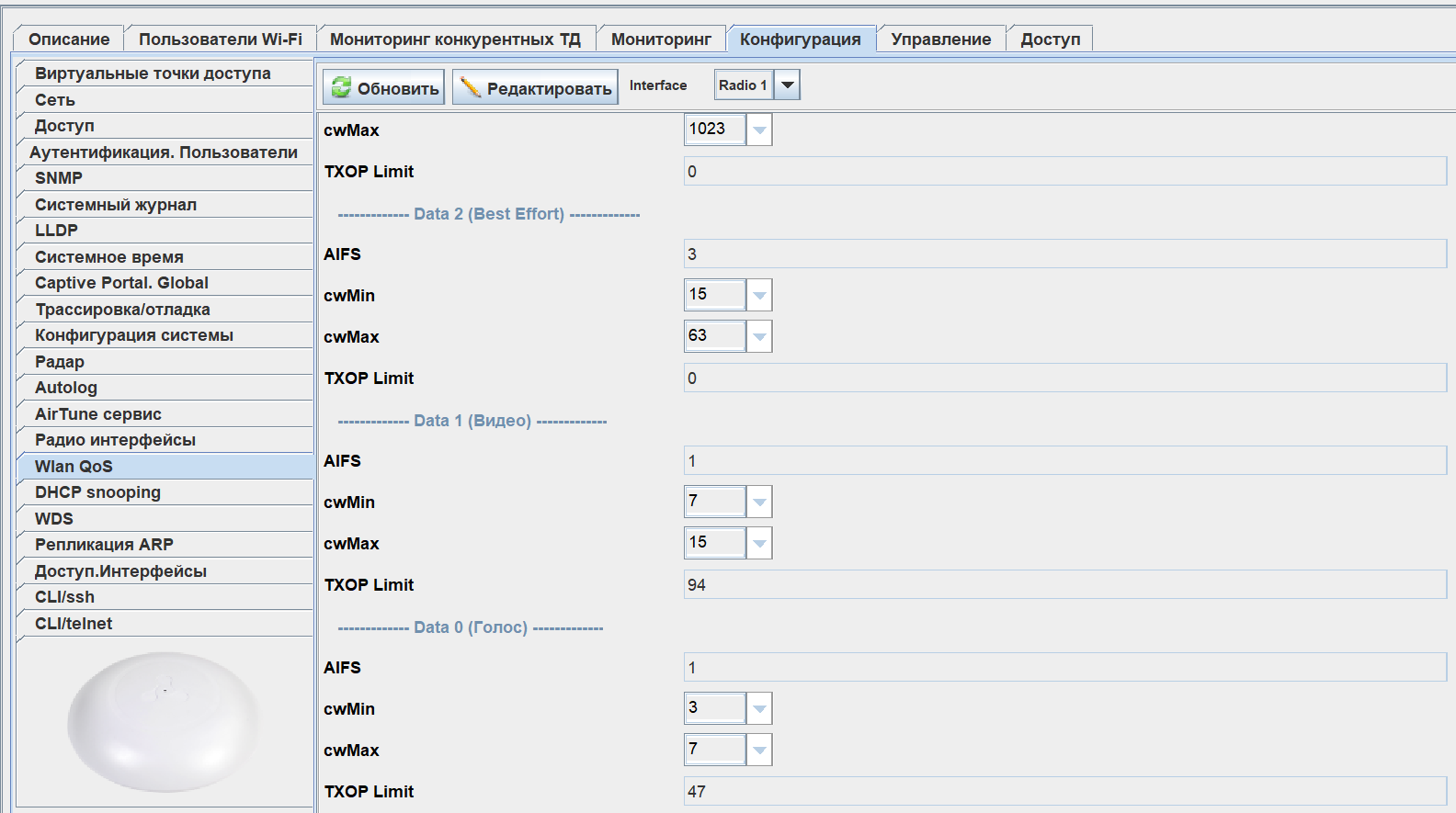The width and height of the screenshot is (1456, 813).
Task: Open Радио интерфейсы sidebar item
Action: point(115,440)
